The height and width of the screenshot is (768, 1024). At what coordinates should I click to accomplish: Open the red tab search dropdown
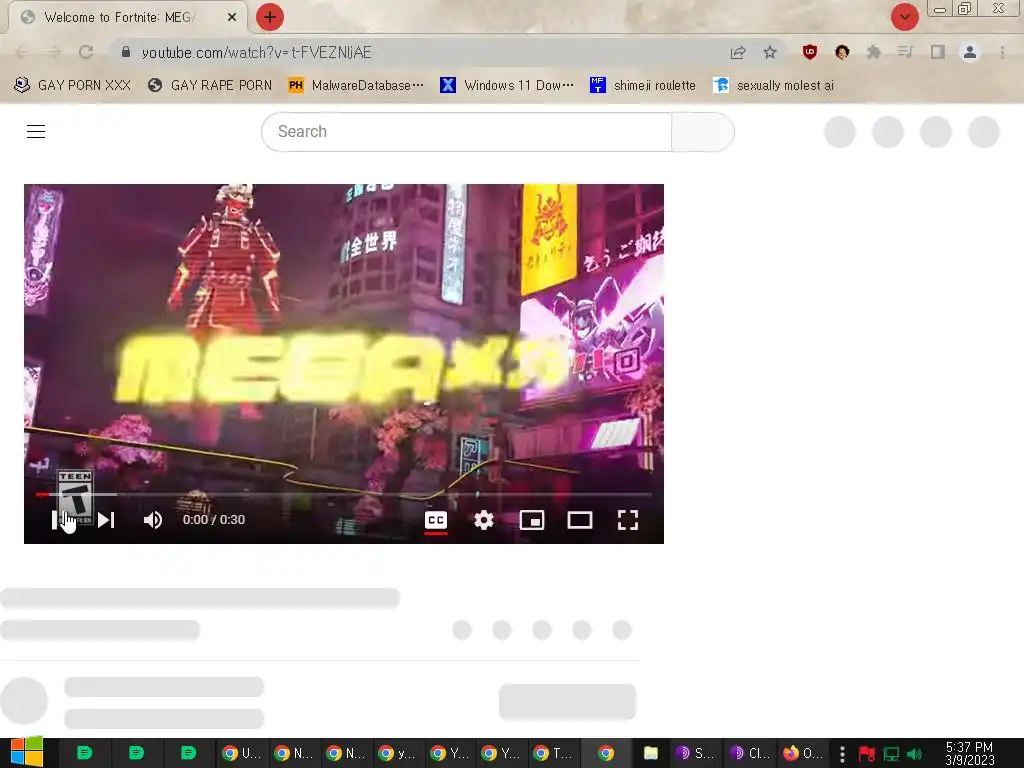[904, 17]
